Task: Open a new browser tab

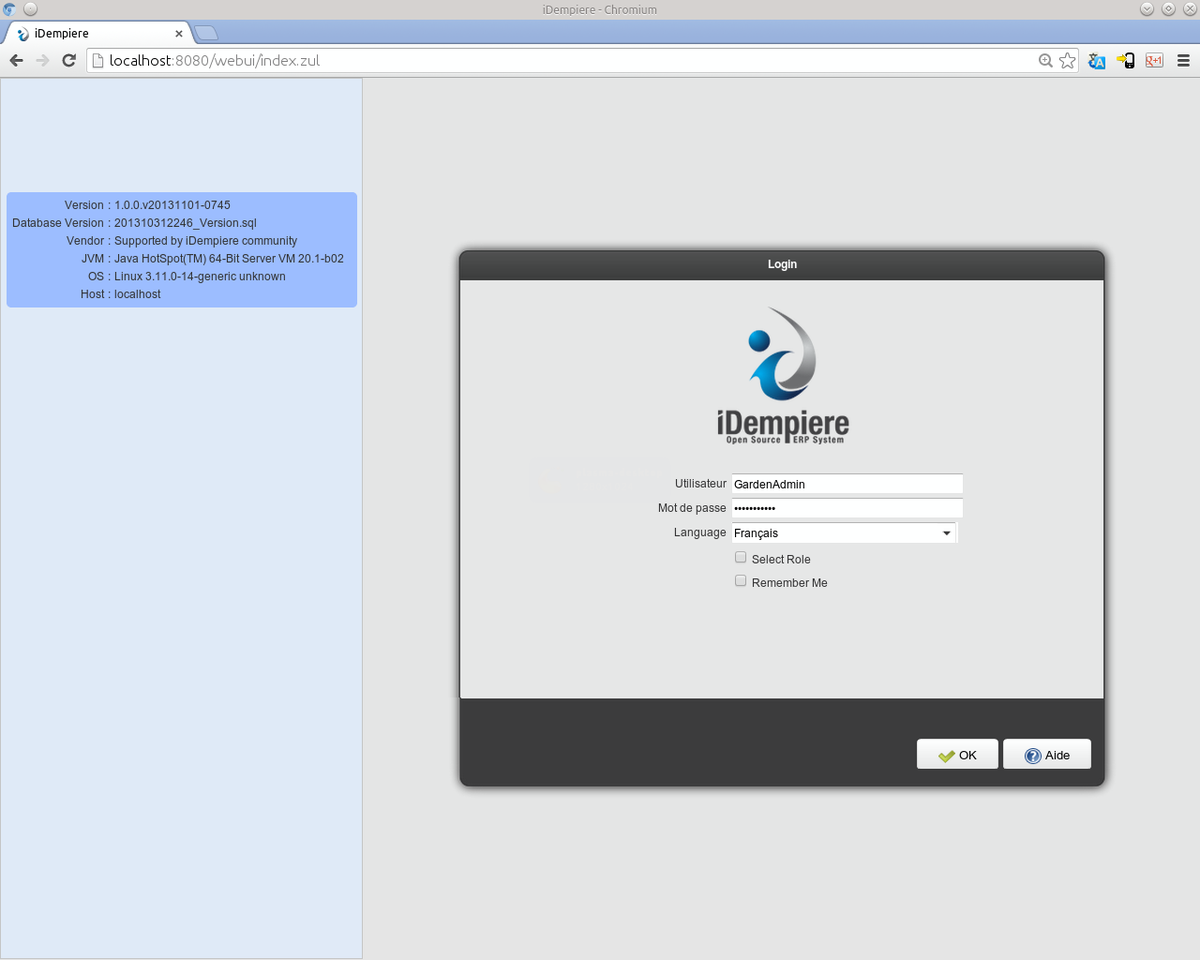Action: [205, 31]
